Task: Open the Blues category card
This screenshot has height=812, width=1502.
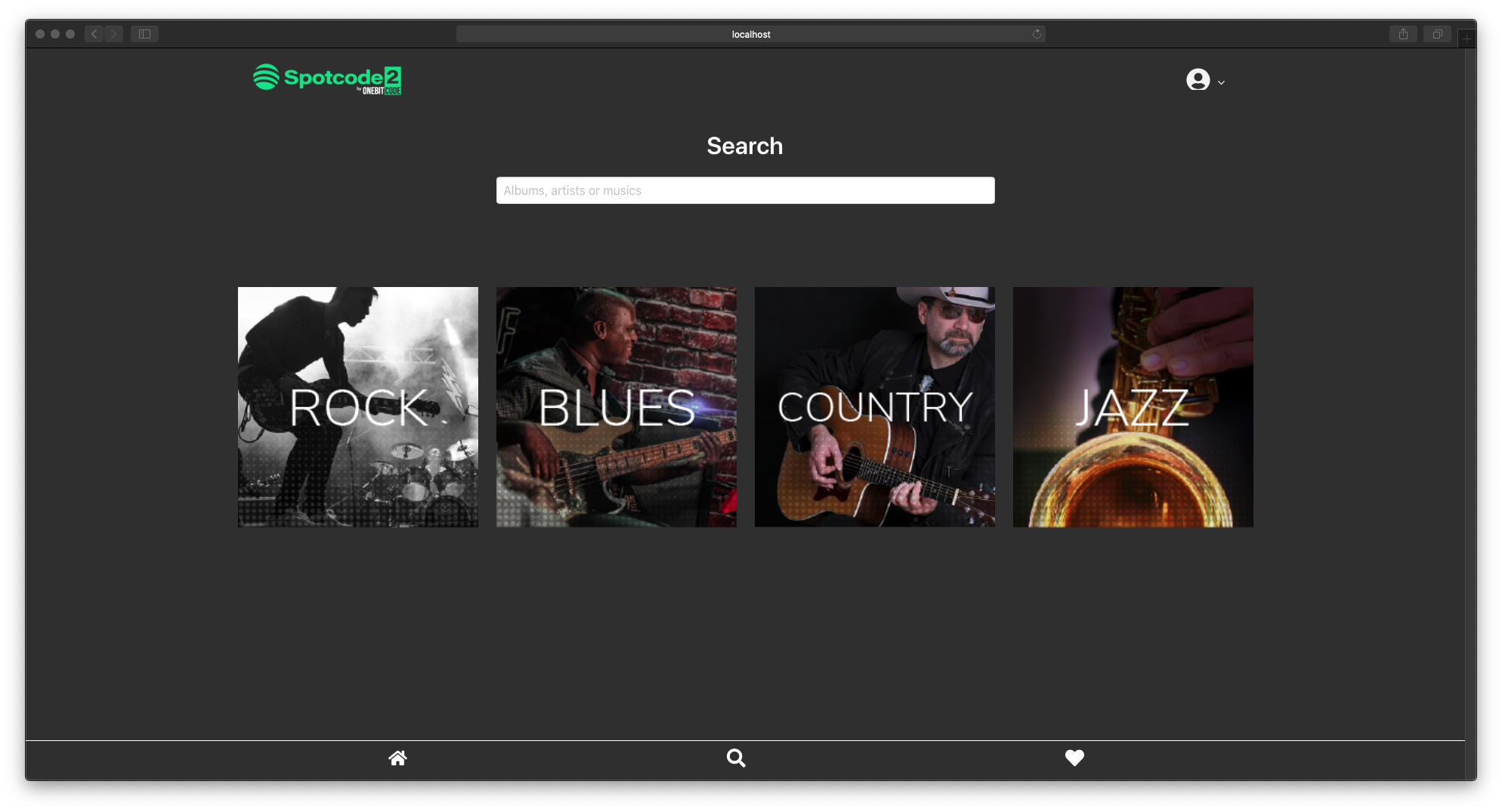Action: click(617, 407)
